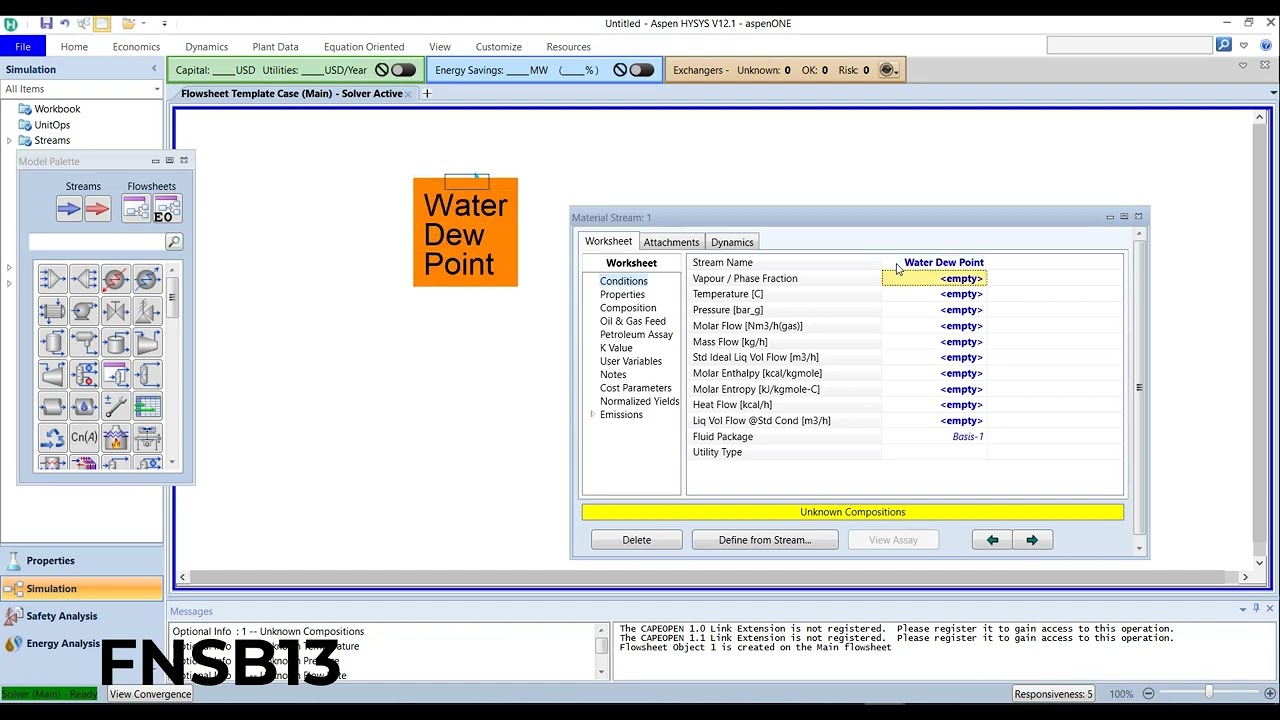
Task: Click the Delete button in stream window
Action: tap(637, 540)
